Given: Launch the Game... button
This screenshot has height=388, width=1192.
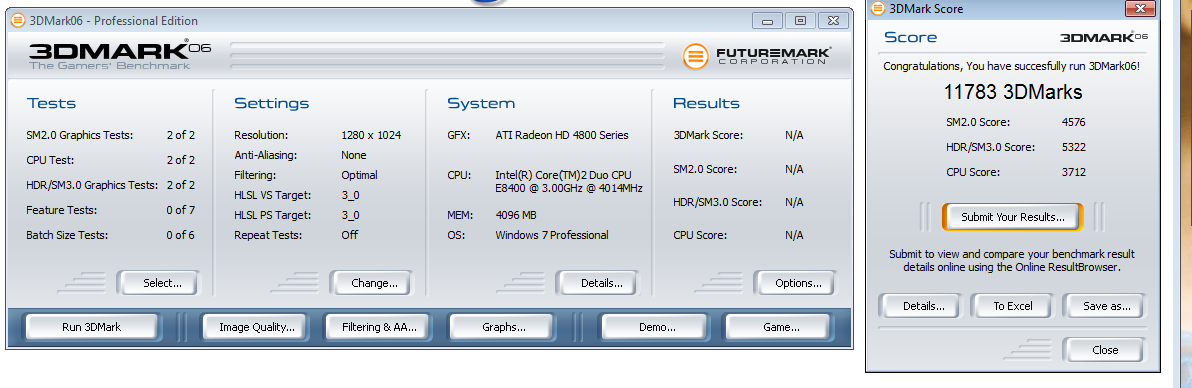Looking at the screenshot, I should (778, 327).
